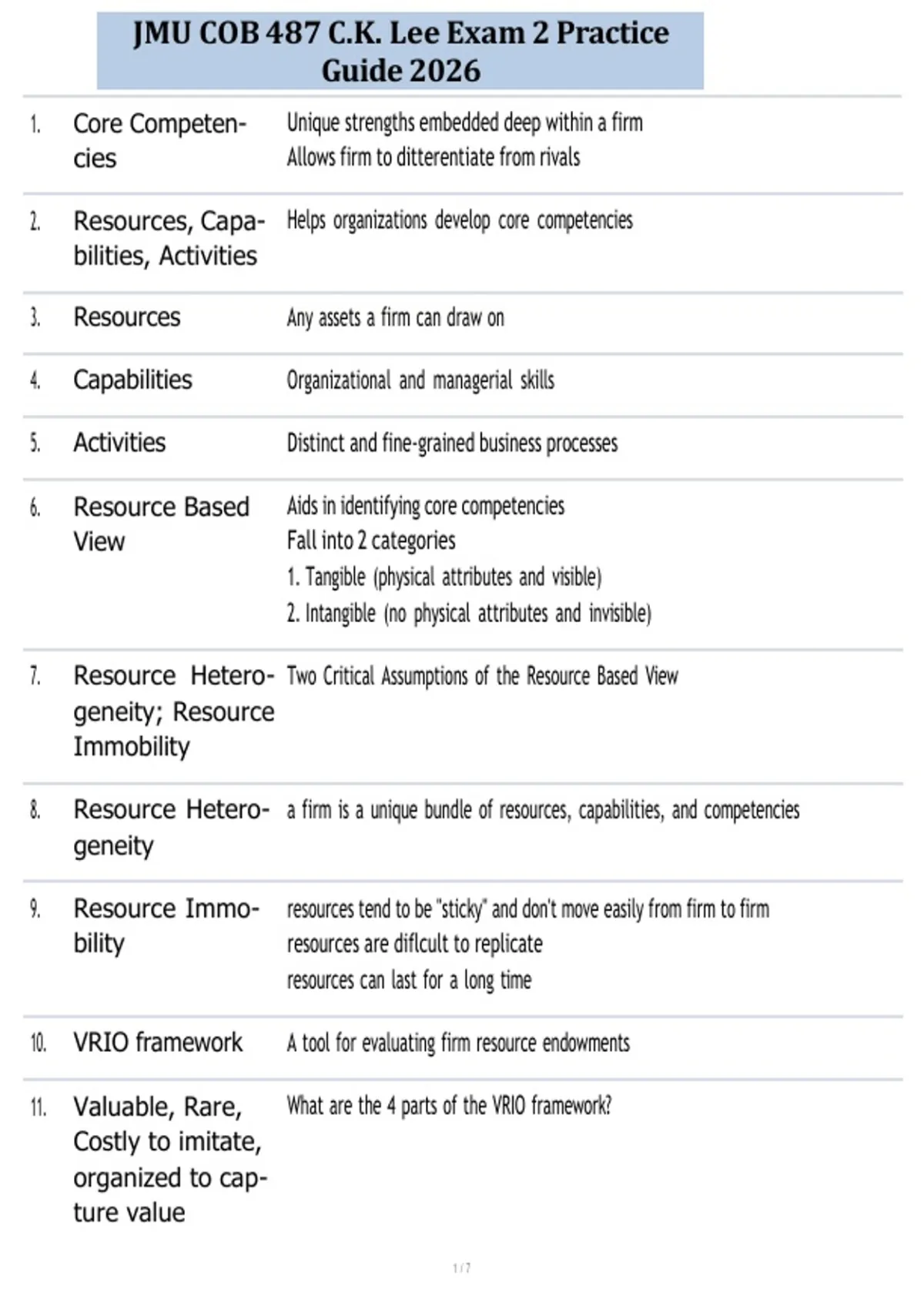Viewport: 924px width, 1309px height.
Task: Select the 'VRIO framework' term
Action: click(158, 1043)
